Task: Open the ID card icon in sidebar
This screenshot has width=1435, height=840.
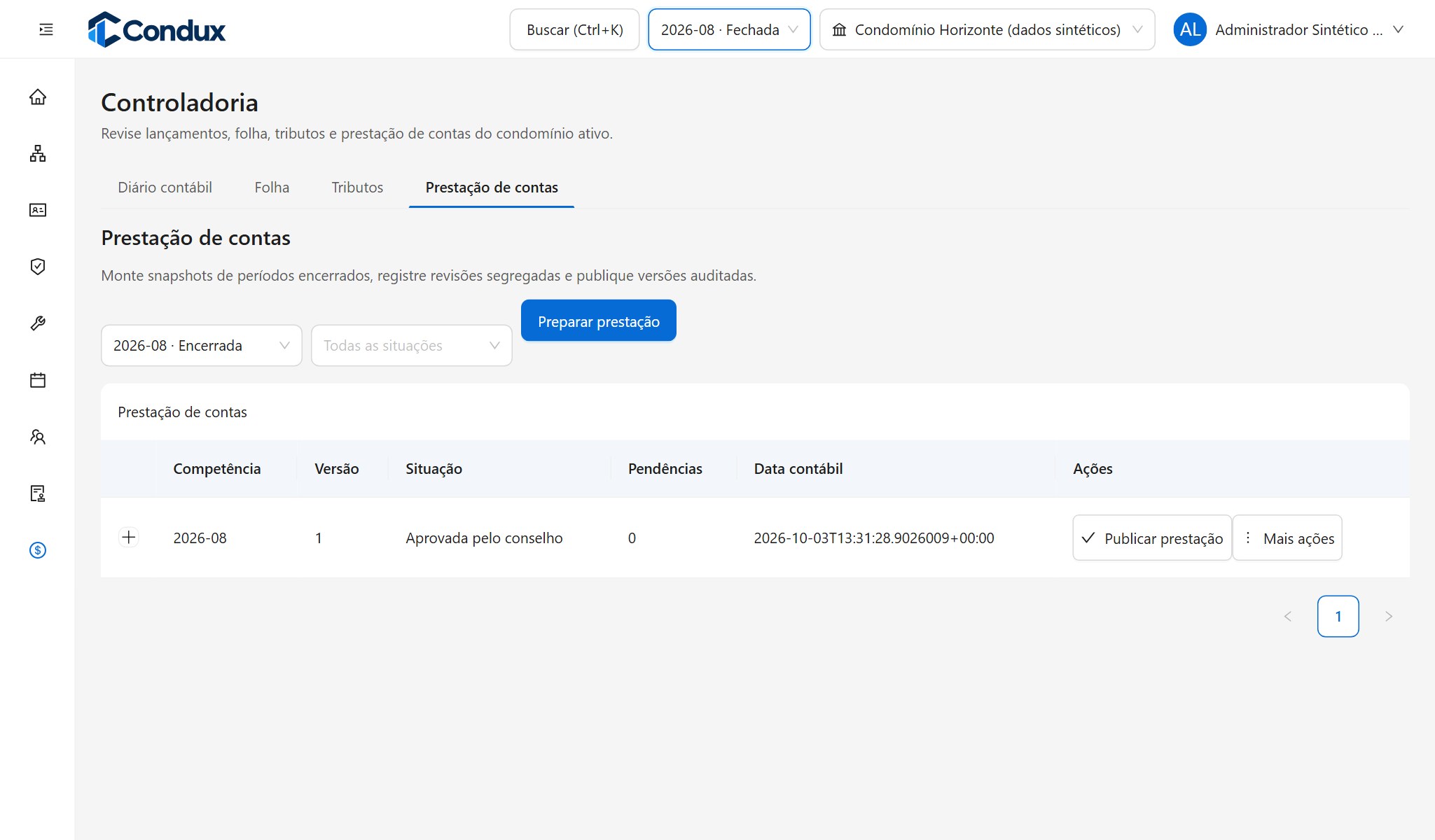Action: click(x=38, y=210)
